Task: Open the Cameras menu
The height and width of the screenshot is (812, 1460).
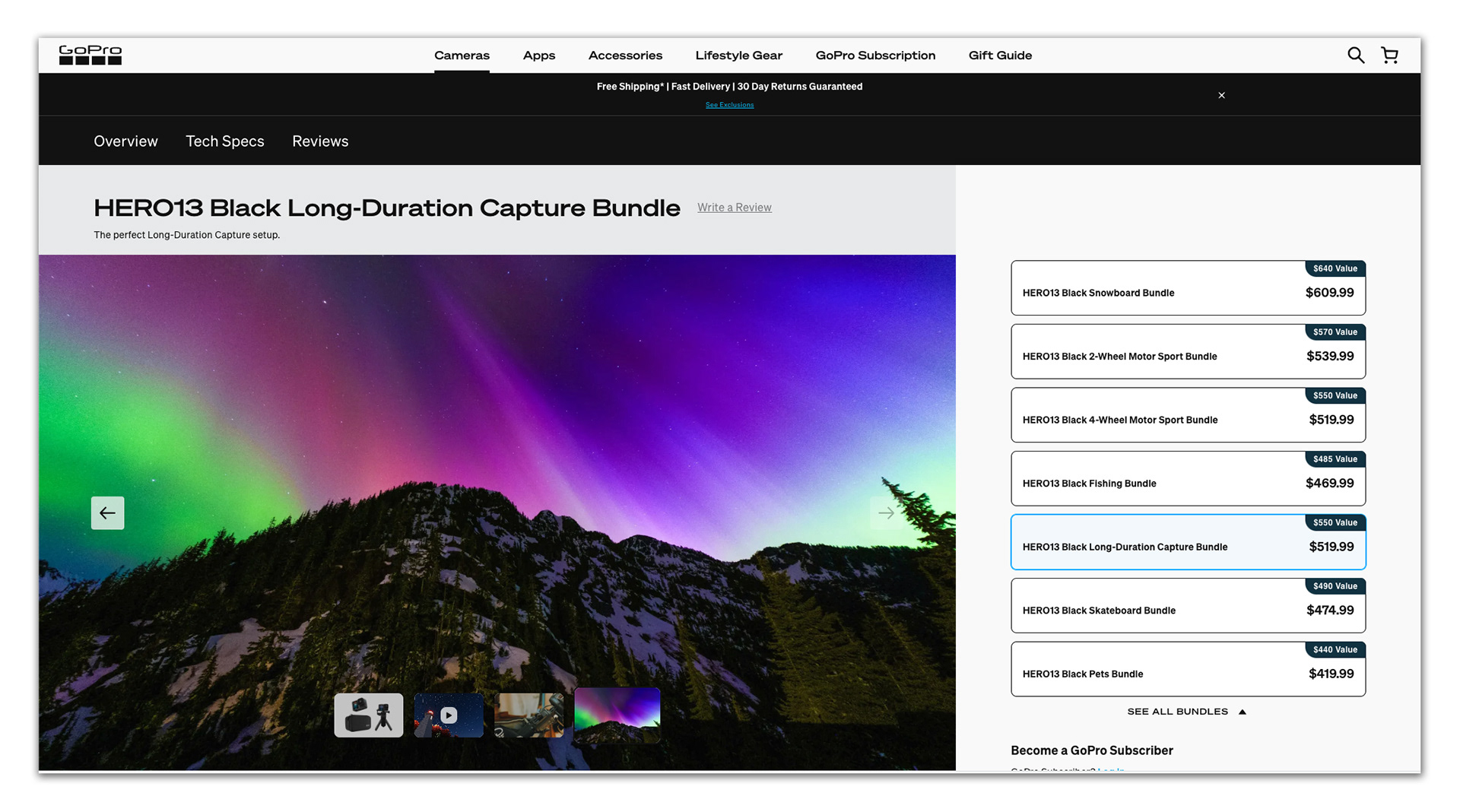Action: pyautogui.click(x=462, y=56)
